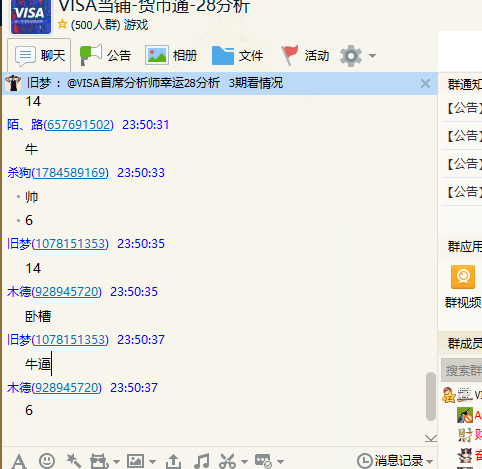This screenshot has height=469, width=482.
Task: Open the font formatting options (A icon)
Action: point(19,462)
